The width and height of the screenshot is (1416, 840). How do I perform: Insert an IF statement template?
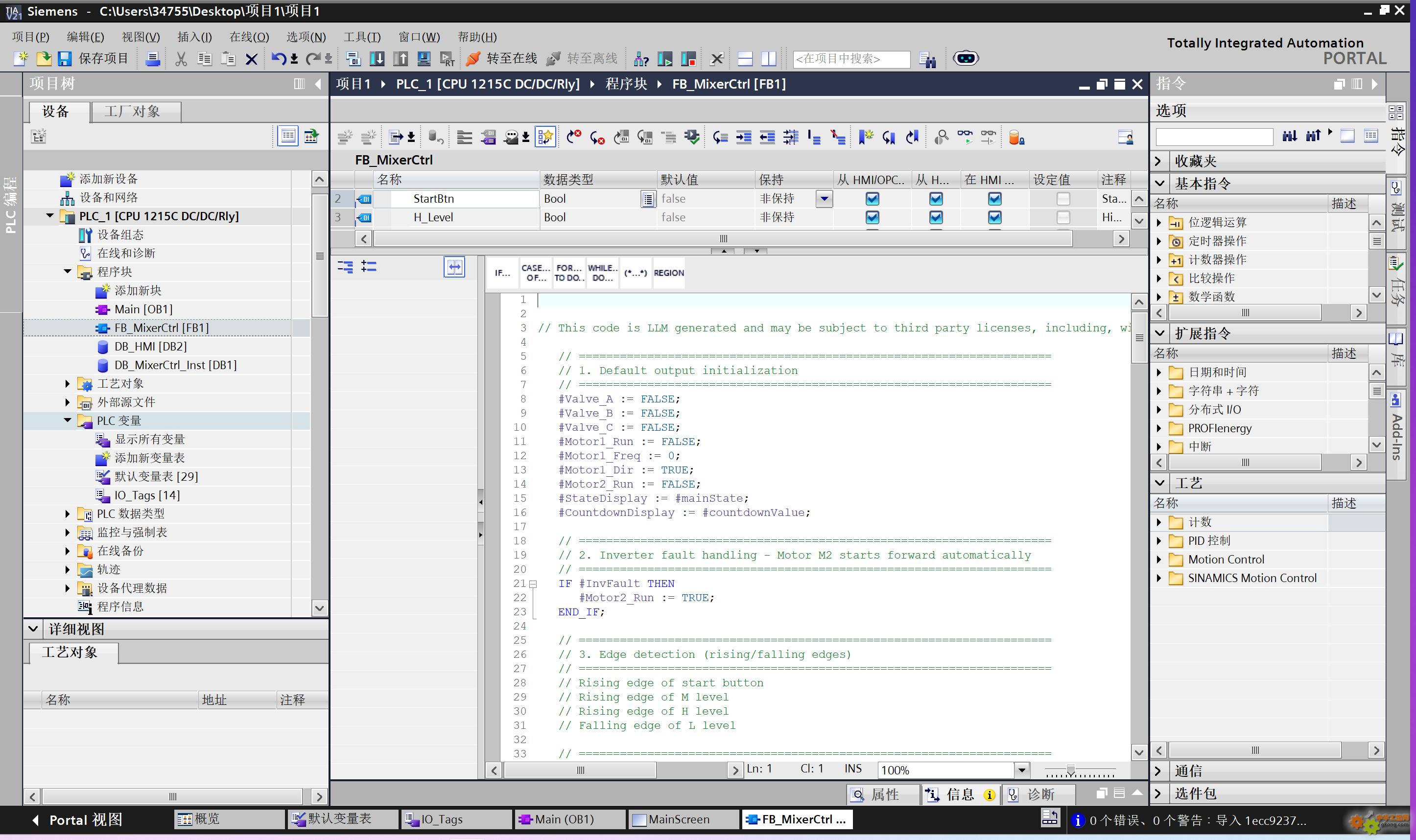tap(502, 273)
